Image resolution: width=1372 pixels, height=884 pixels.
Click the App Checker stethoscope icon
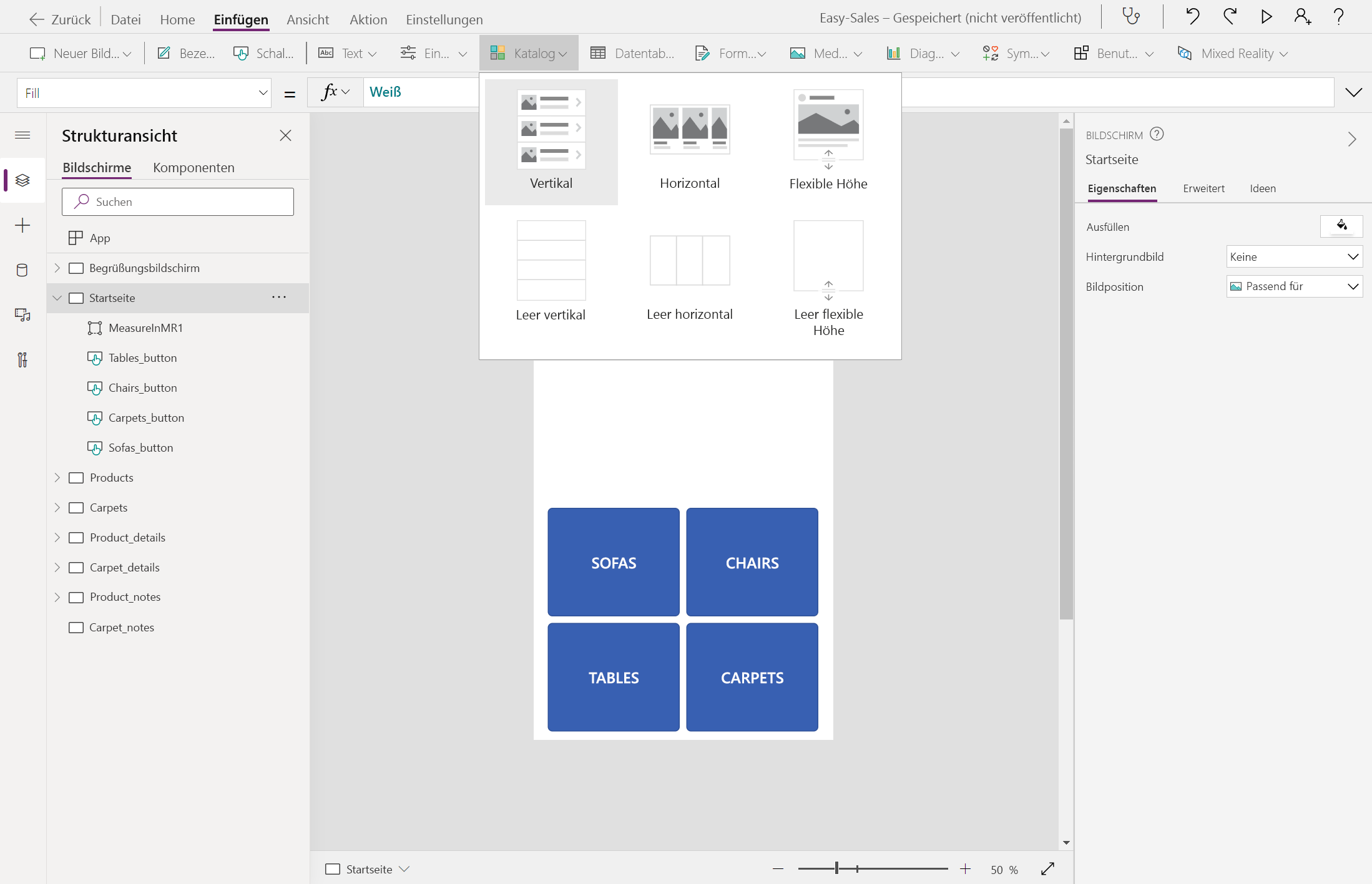tap(1131, 17)
